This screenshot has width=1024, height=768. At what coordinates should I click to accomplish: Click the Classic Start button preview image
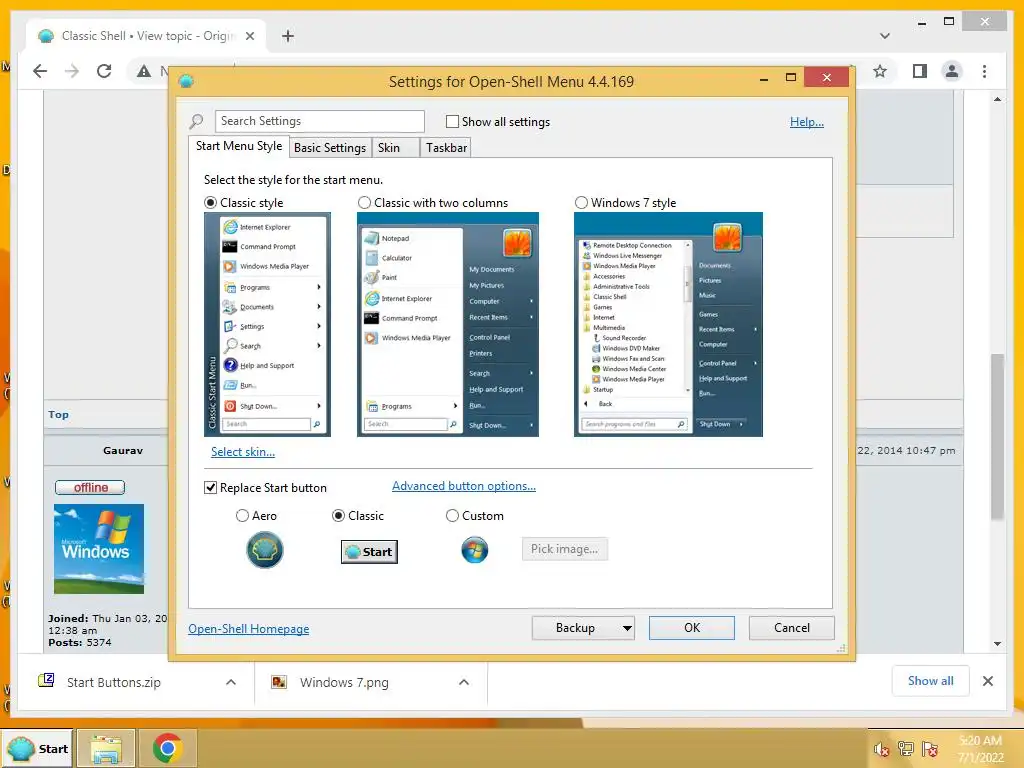(x=370, y=552)
